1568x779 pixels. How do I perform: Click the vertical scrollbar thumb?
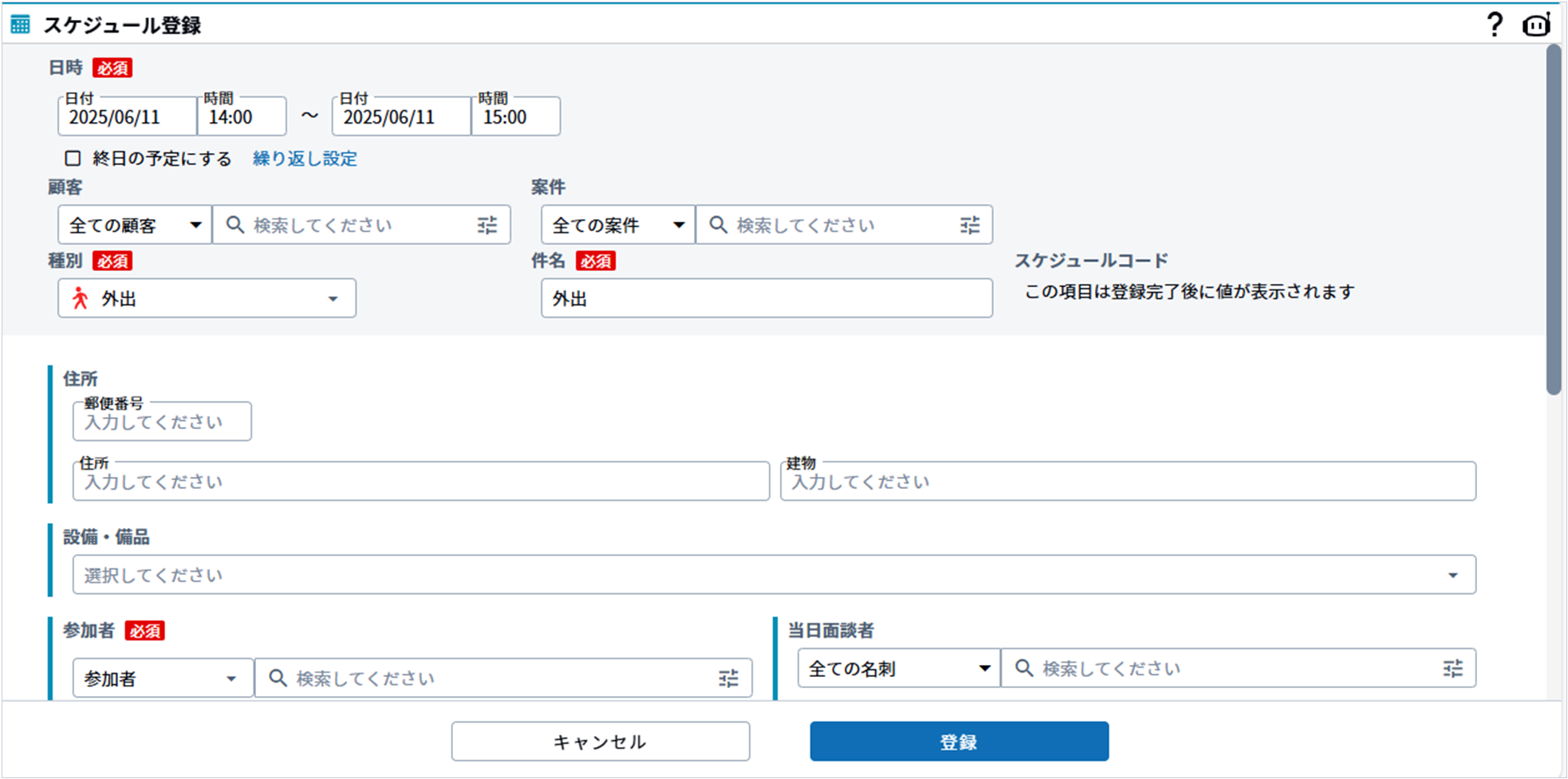tap(1554, 219)
